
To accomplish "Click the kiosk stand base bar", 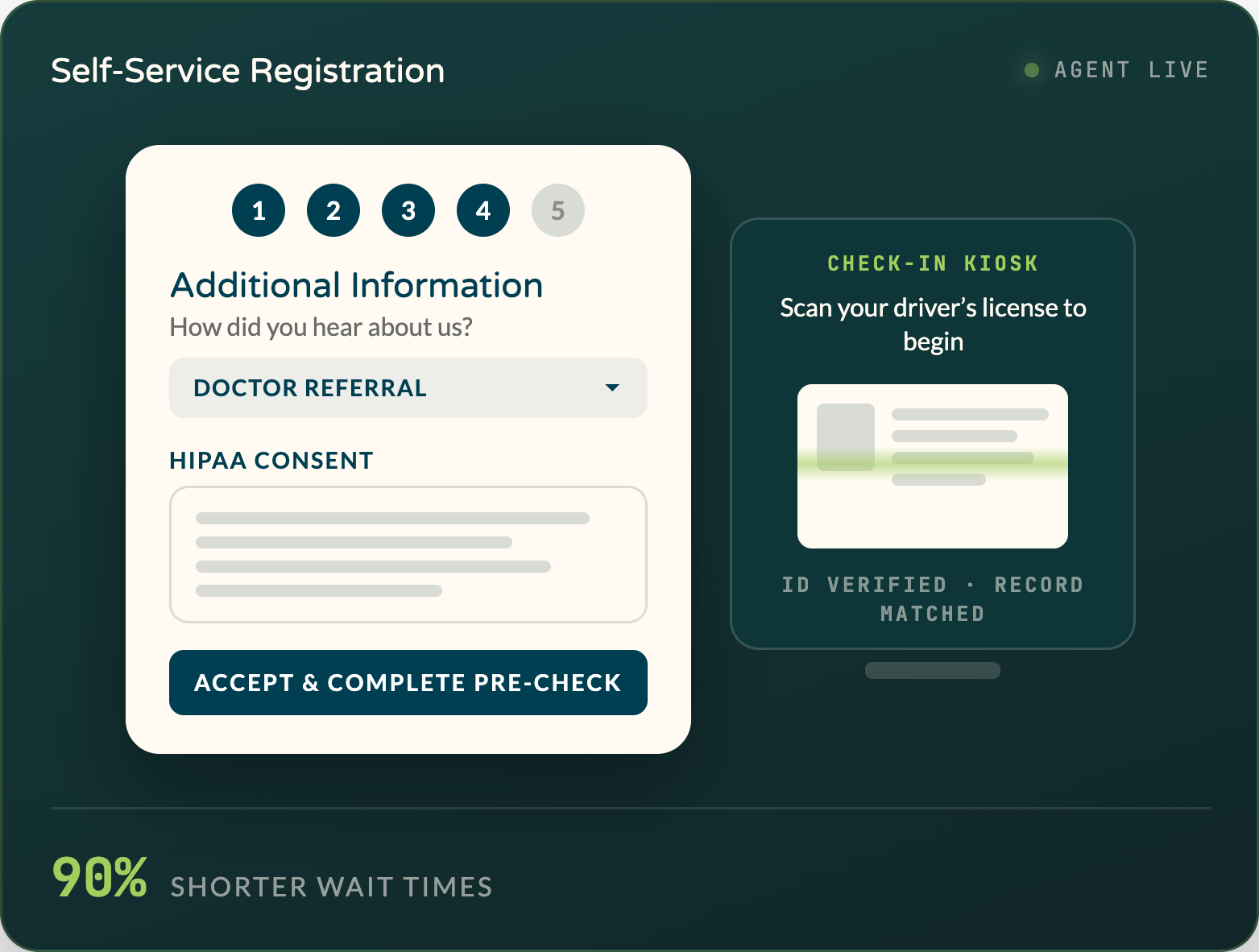I will 933,670.
